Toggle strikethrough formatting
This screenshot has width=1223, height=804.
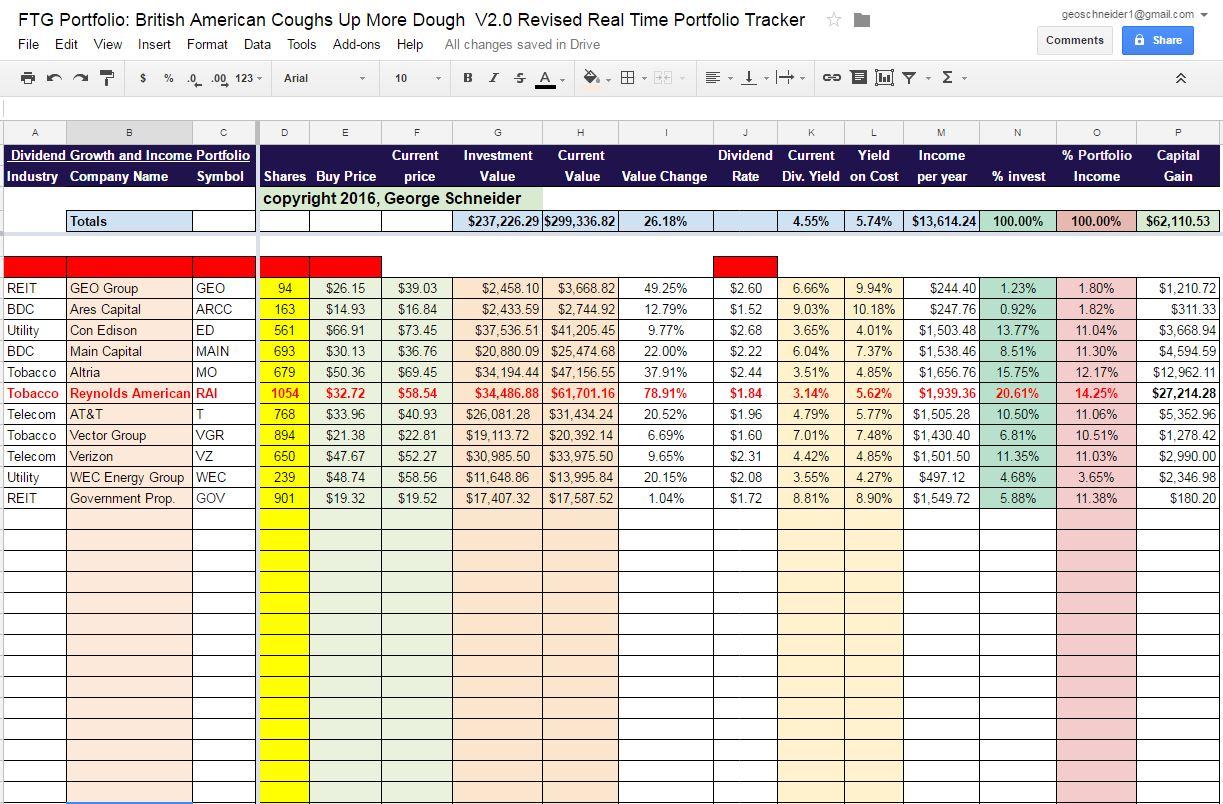pyautogui.click(x=519, y=78)
